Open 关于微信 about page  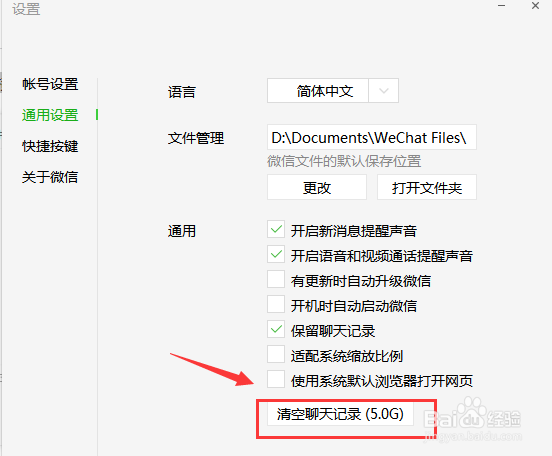point(50,177)
